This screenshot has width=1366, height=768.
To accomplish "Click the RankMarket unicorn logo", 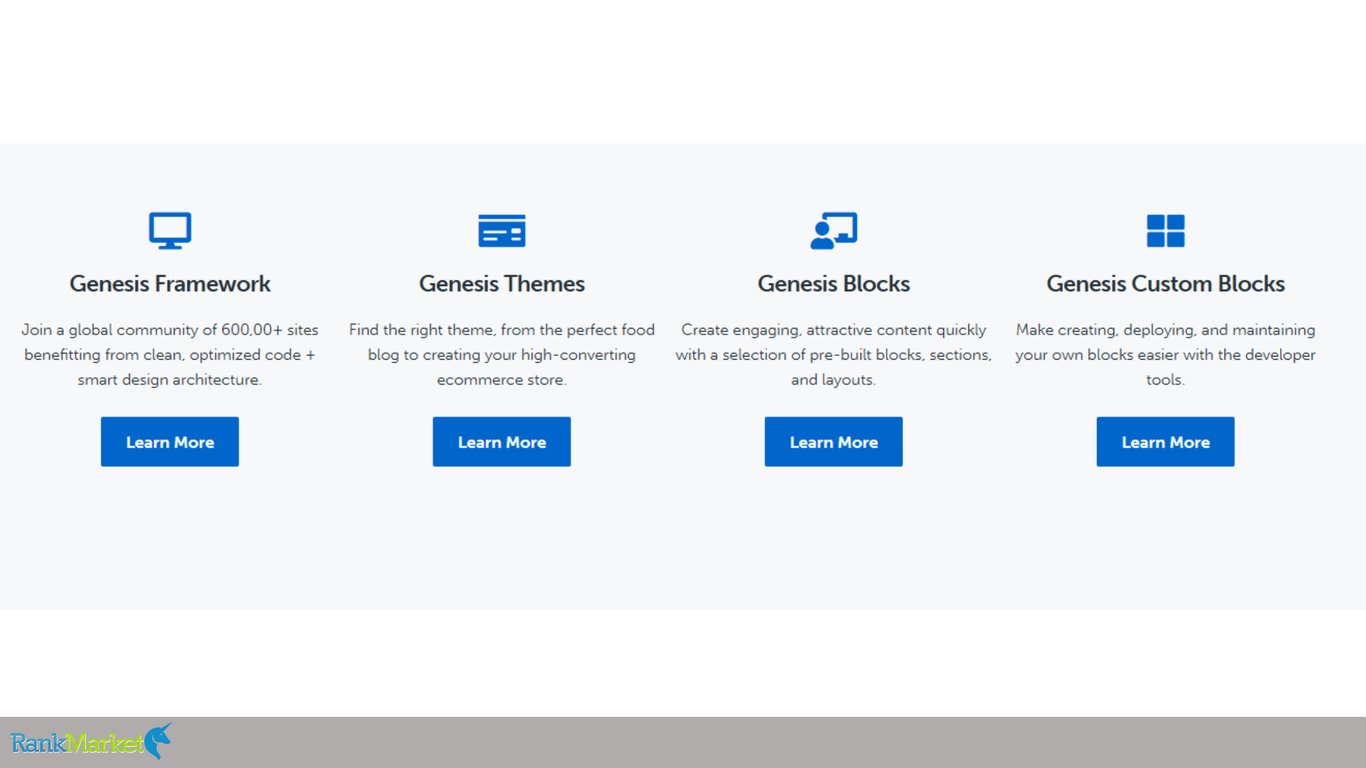I will pyautogui.click(x=91, y=742).
